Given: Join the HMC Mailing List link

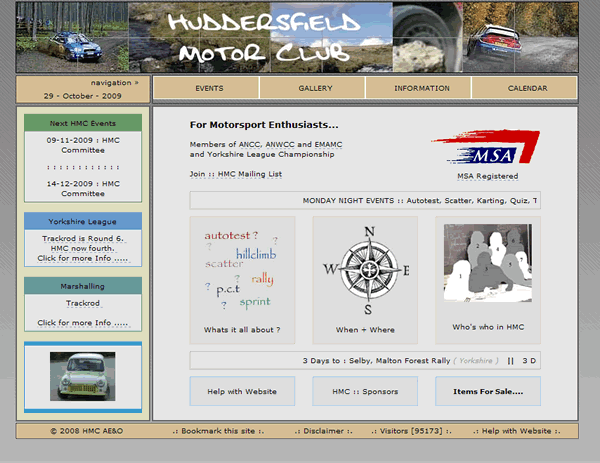Looking at the screenshot, I should (236, 174).
